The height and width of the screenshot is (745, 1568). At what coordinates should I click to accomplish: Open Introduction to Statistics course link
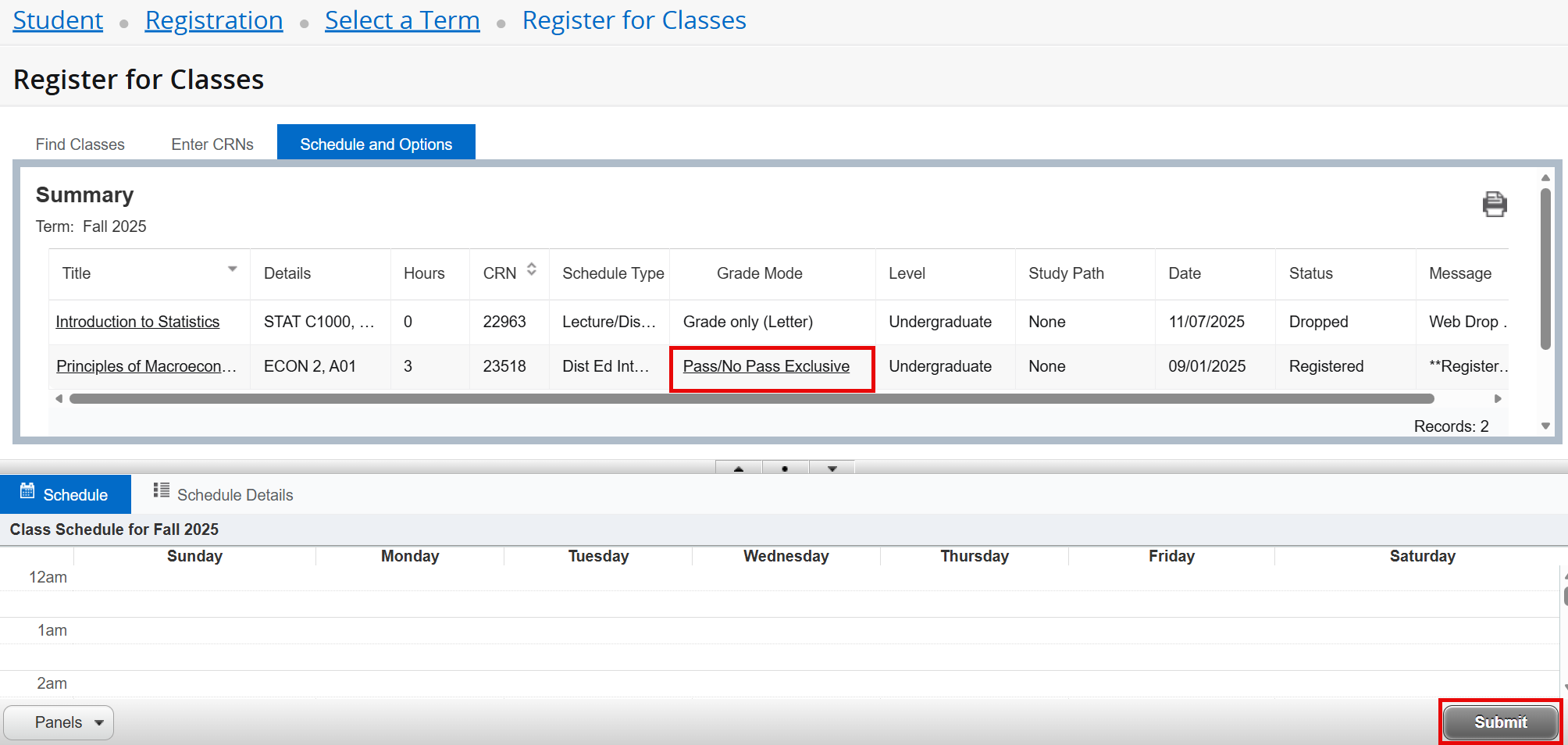[x=137, y=322]
